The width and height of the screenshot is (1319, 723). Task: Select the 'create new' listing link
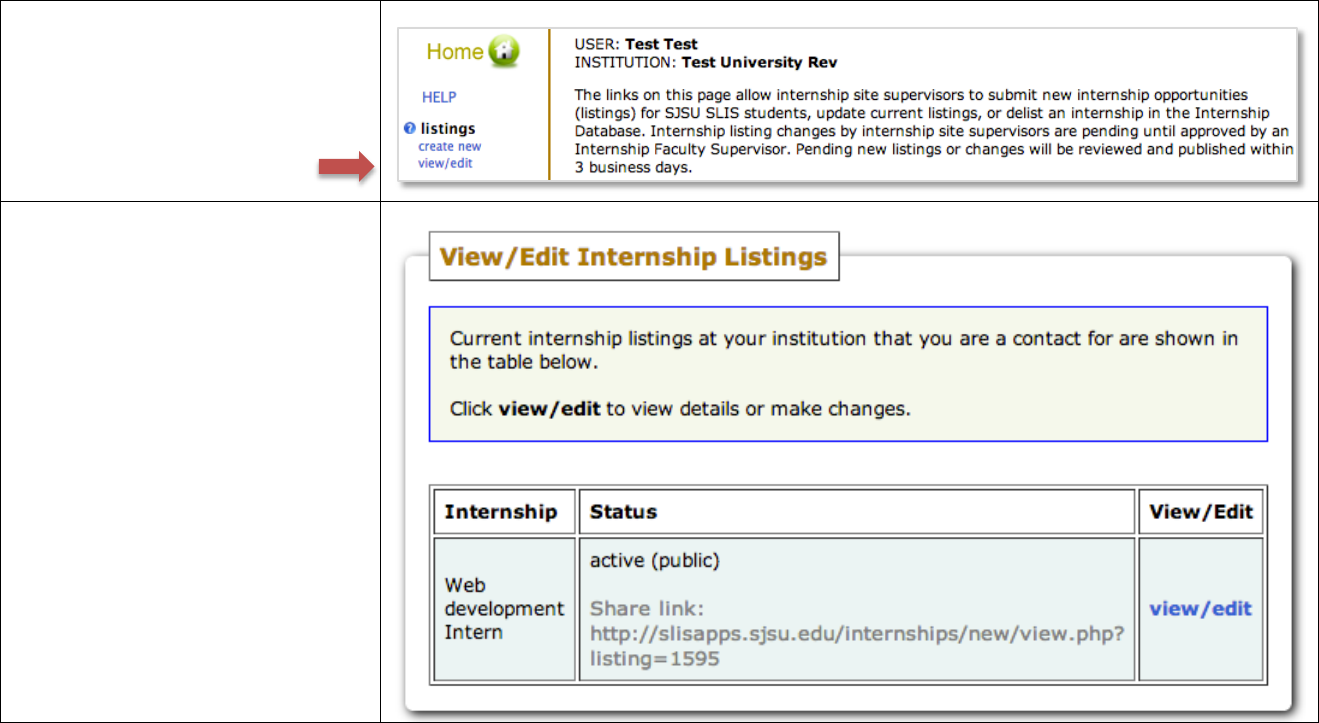coord(449,147)
